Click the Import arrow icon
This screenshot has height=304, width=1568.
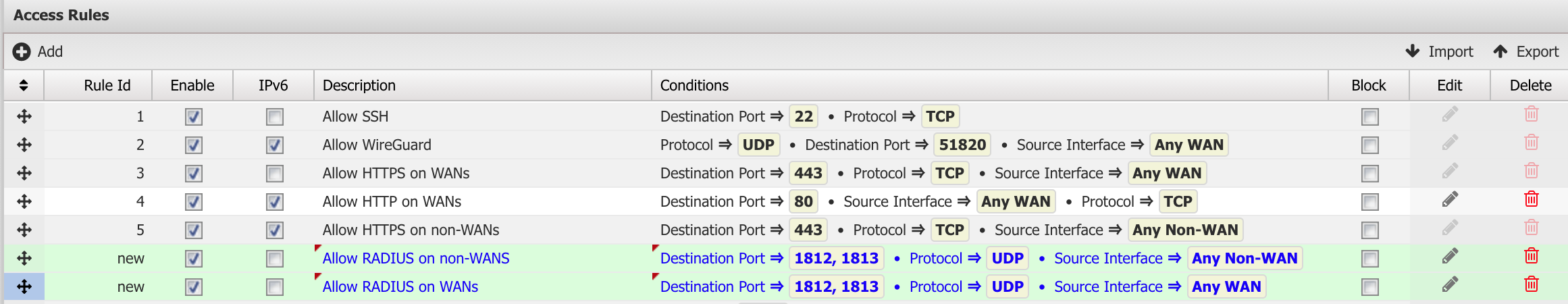tap(1412, 51)
